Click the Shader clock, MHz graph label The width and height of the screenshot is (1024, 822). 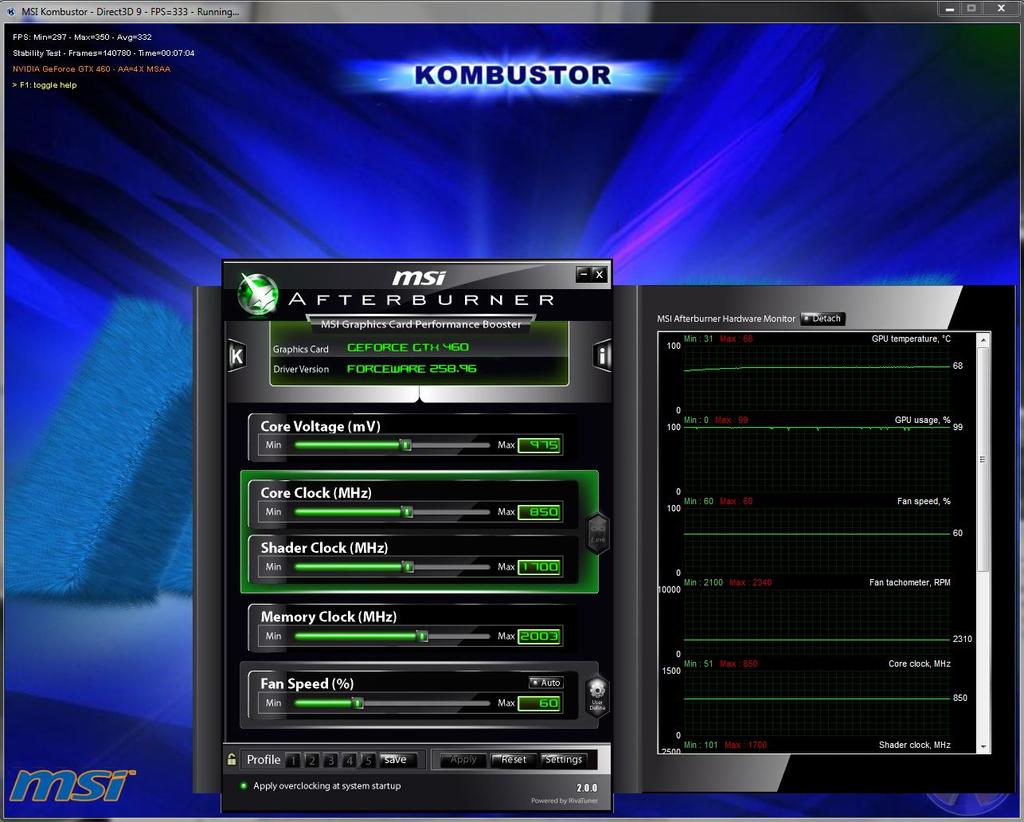pos(914,745)
